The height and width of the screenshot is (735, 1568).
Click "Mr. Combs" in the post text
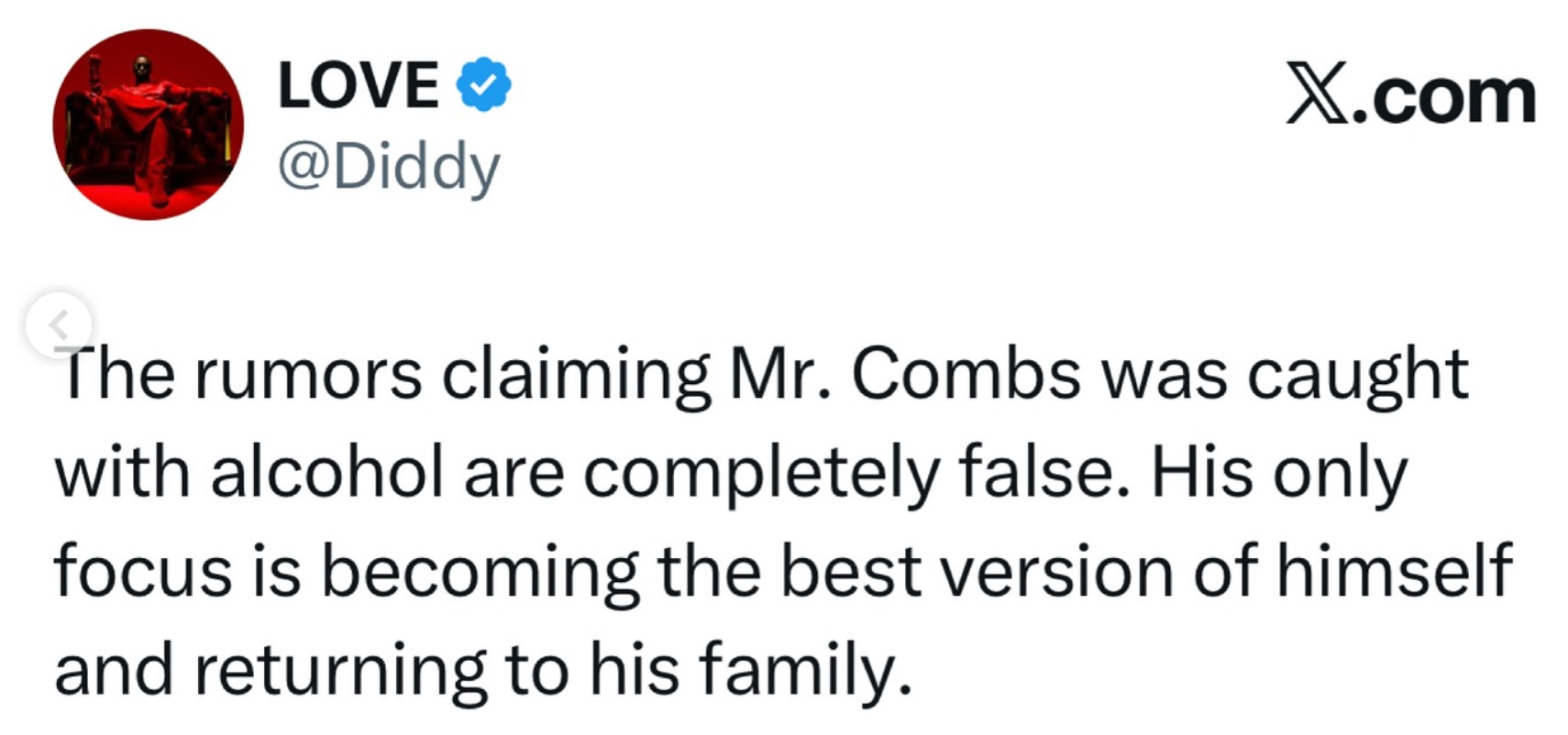pyautogui.click(x=904, y=375)
